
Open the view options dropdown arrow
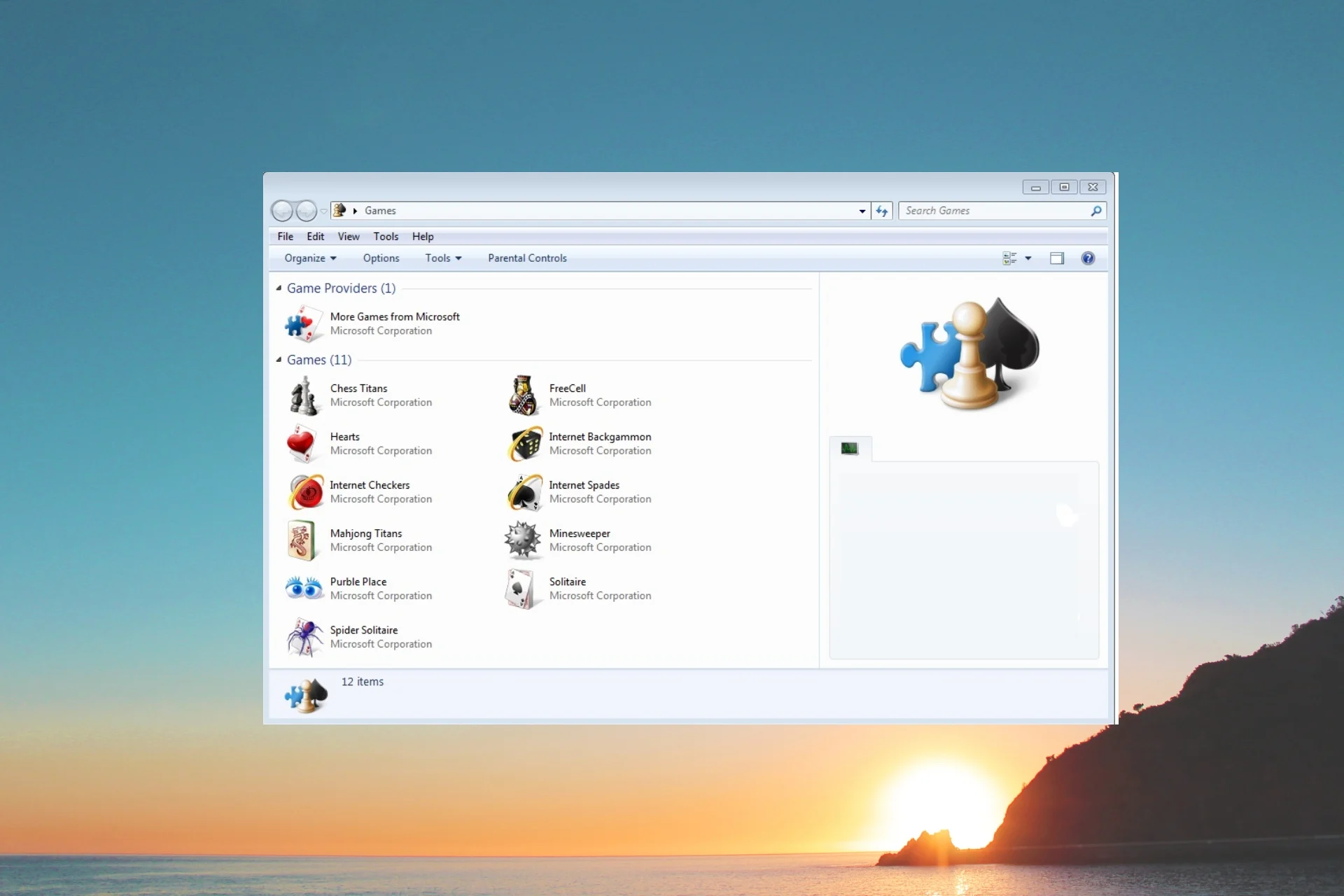1028,258
